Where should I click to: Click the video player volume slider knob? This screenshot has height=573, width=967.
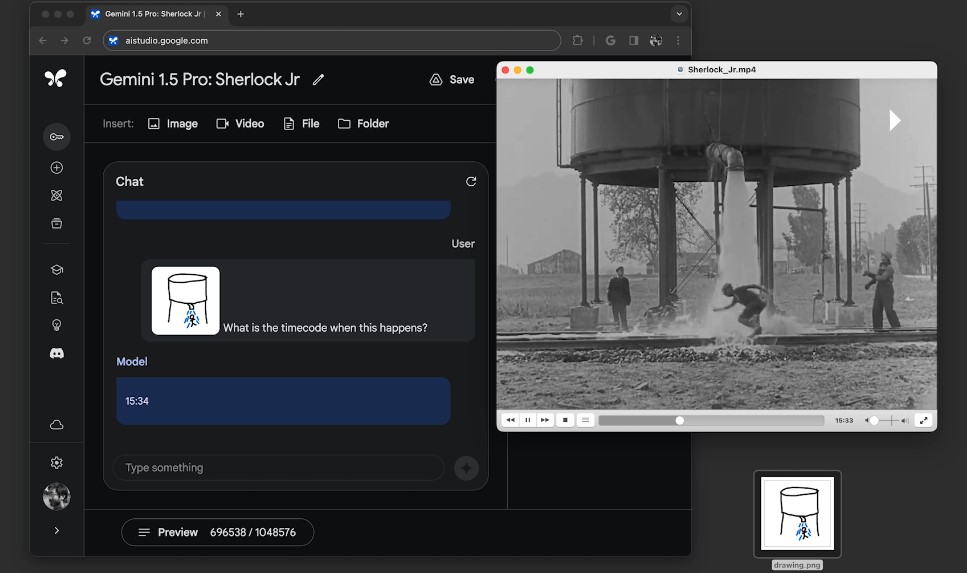[874, 421]
